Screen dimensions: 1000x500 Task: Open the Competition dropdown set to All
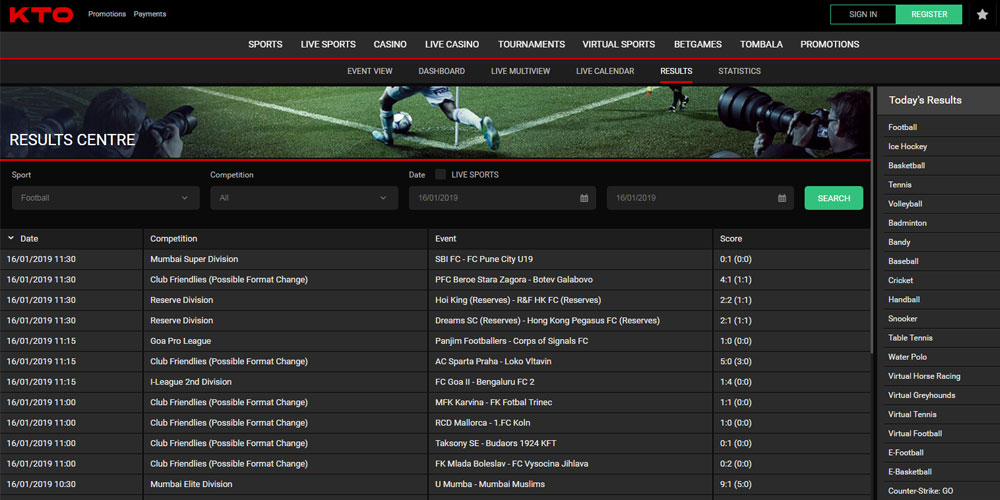[x=303, y=198]
